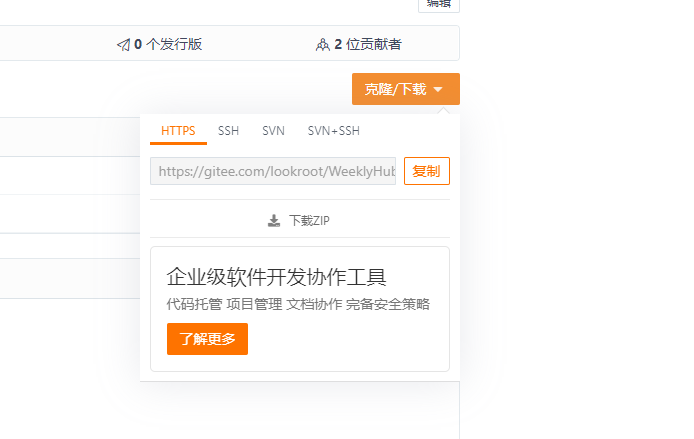Select the SSH clone tab
Image resolution: width=694 pixels, height=439 pixels.
[x=228, y=131]
